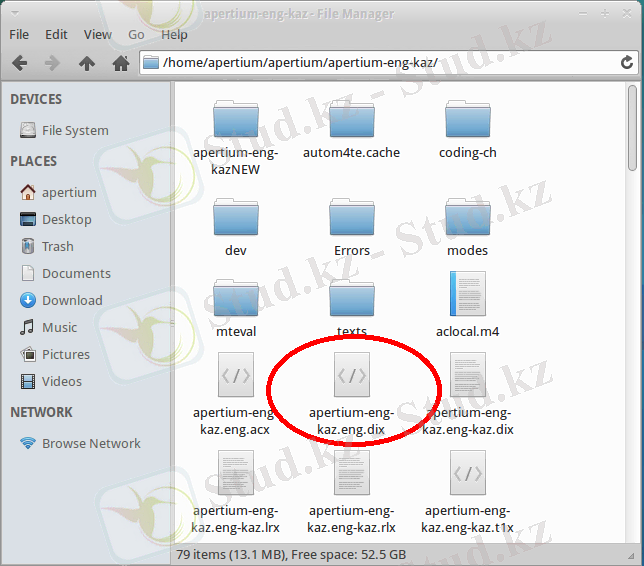Viewport: 644px width, 566px height.
Task: Select the mteval folder icon
Action: point(236,298)
